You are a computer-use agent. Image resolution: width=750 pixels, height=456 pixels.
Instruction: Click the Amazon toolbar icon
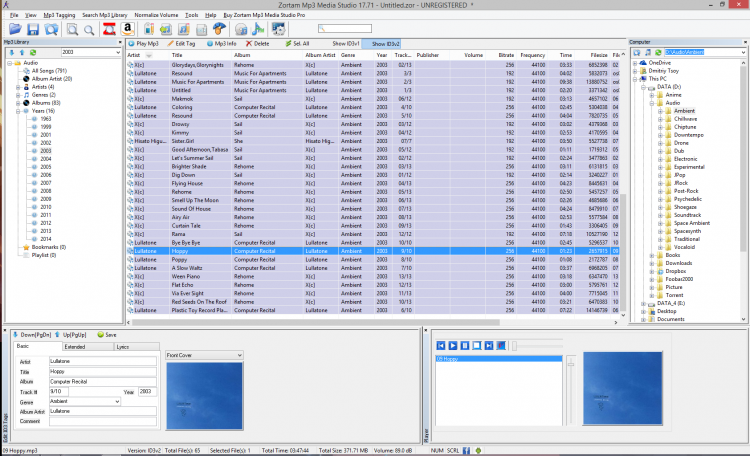(127, 29)
